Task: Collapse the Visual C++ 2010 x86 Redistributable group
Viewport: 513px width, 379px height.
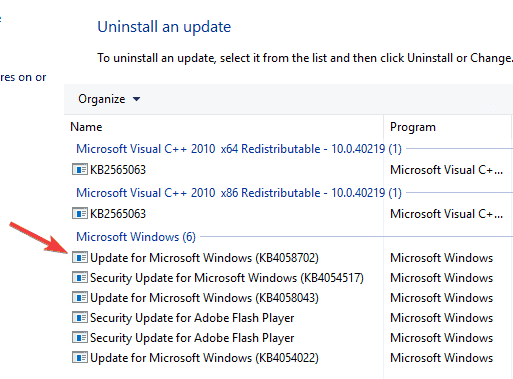Action: (x=239, y=193)
